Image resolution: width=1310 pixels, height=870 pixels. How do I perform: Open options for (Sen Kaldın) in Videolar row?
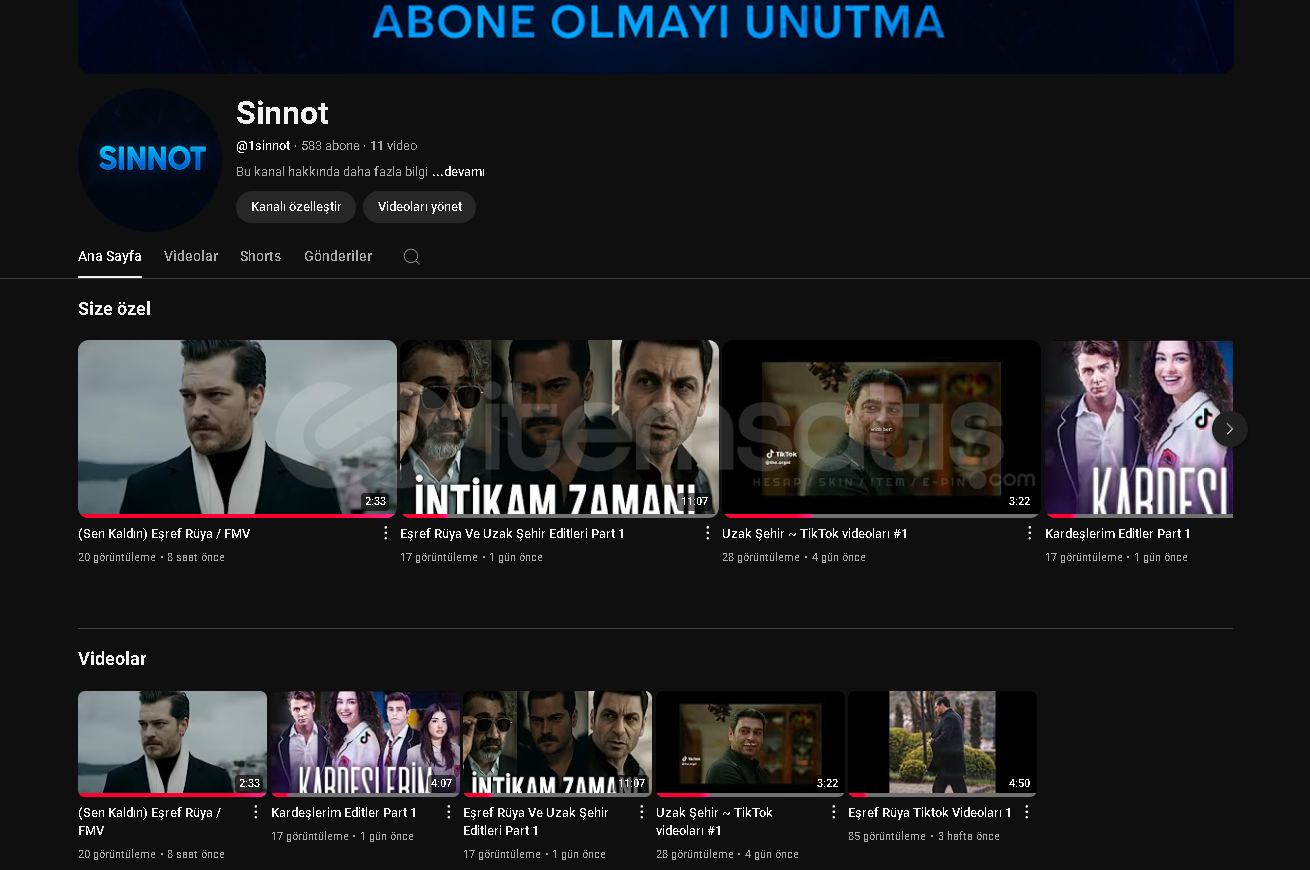[x=255, y=812]
